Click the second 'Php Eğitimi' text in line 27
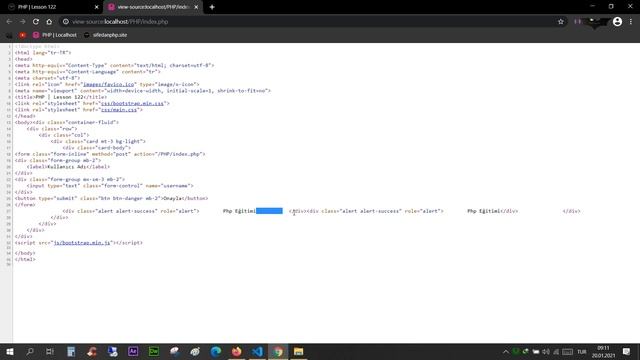This screenshot has height=360, width=640. coord(484,211)
